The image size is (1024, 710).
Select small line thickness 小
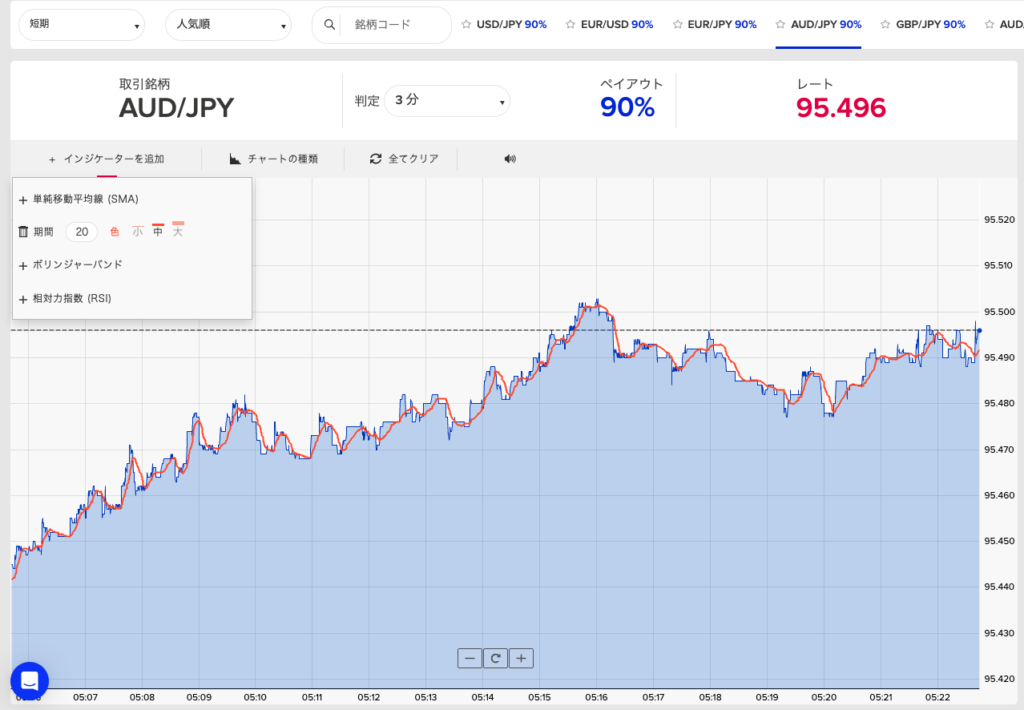point(137,232)
